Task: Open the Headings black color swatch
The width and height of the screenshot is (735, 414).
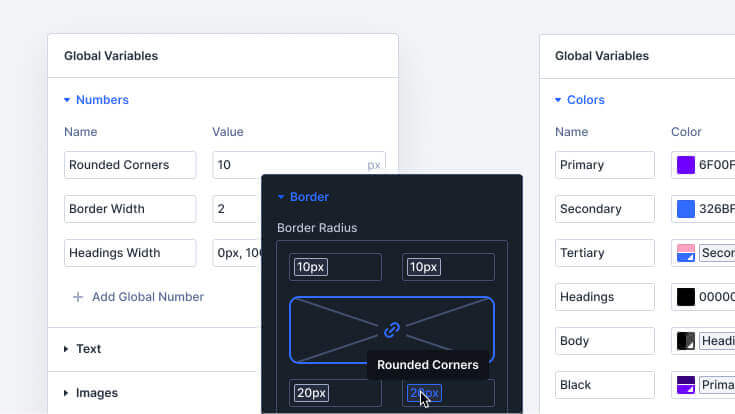Action: click(686, 297)
